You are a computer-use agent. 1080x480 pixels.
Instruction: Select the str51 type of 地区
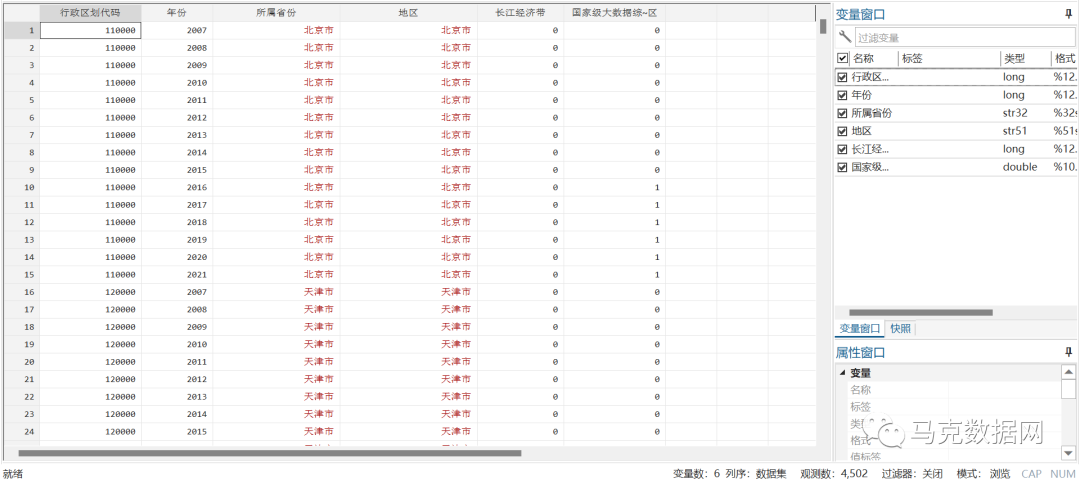coord(1017,131)
